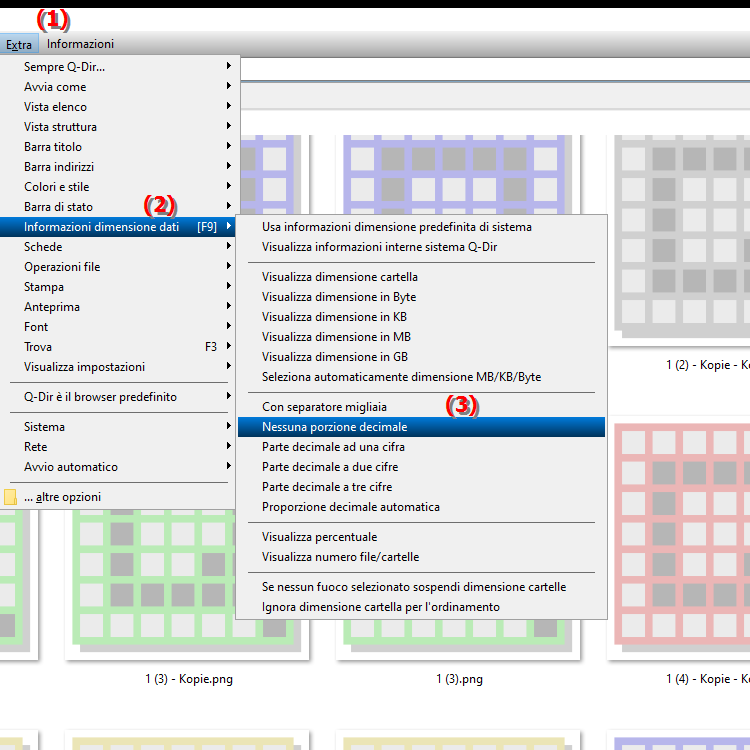
Task: Select Proporzione decimale automatica
Action: [421, 507]
